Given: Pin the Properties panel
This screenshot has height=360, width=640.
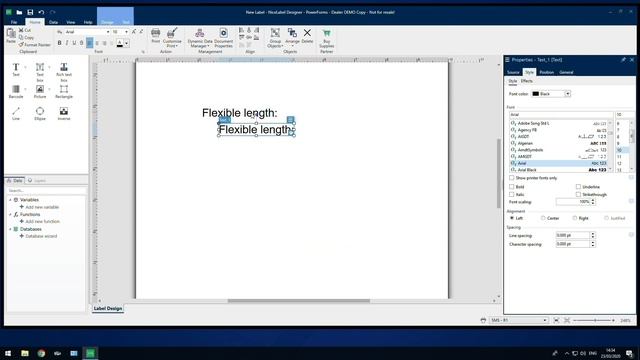Looking at the screenshot, I should 623,60.
